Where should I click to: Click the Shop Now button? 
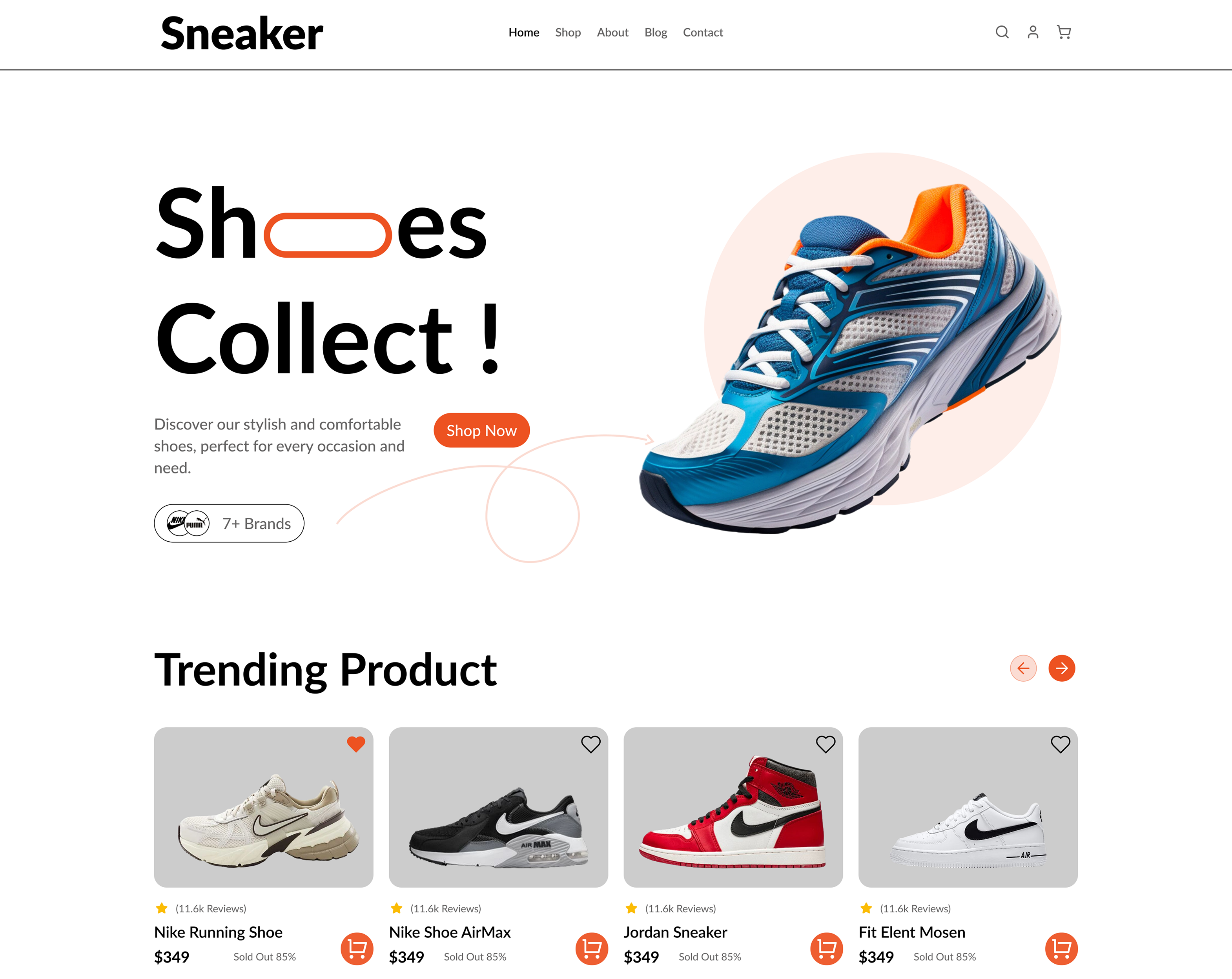tap(482, 430)
